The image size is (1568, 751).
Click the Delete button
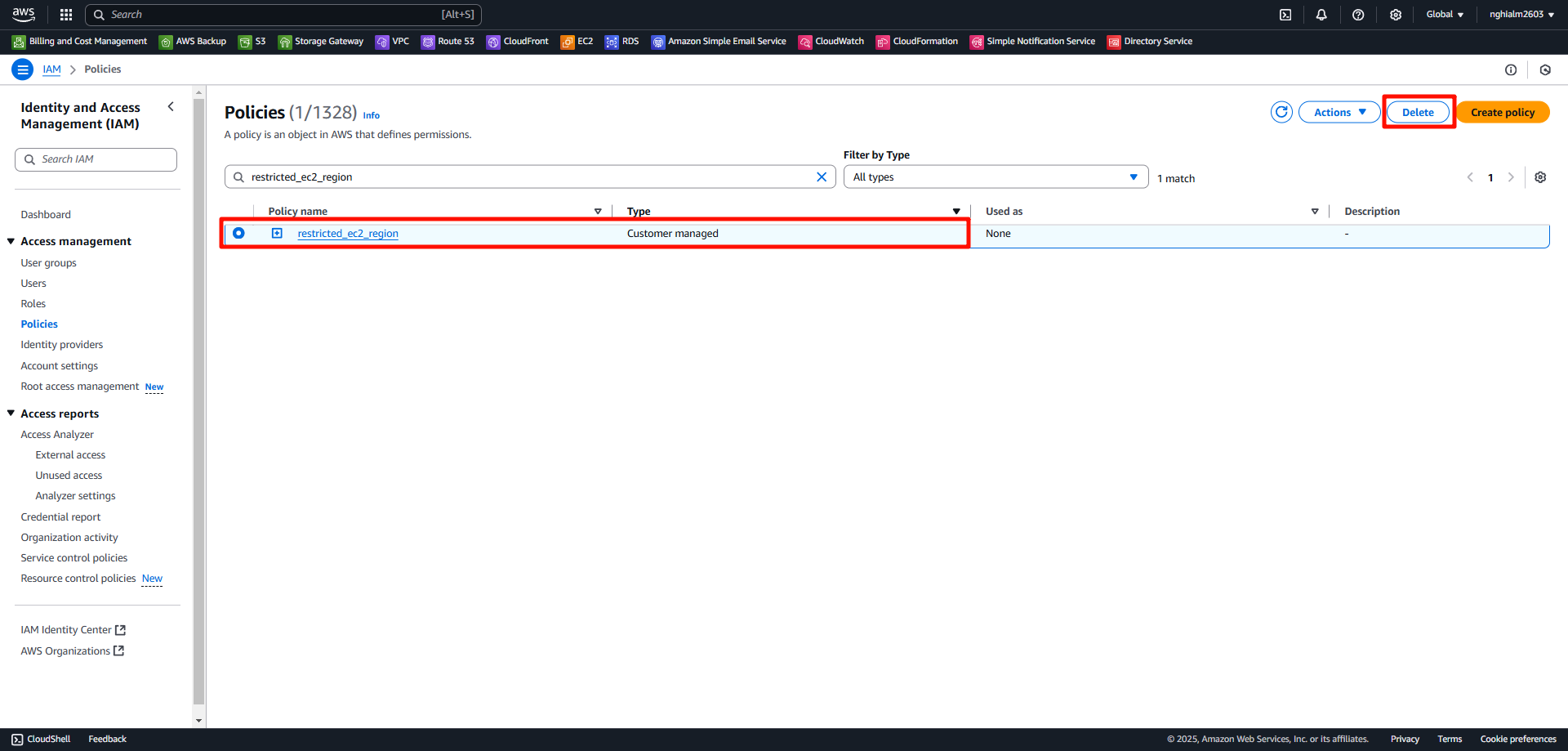coord(1418,112)
